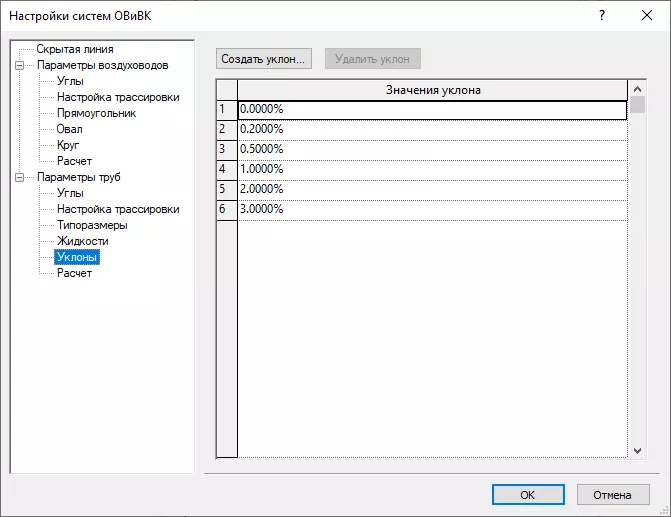
Task: Click the 3.0000% slope value cell
Action: (x=432, y=209)
